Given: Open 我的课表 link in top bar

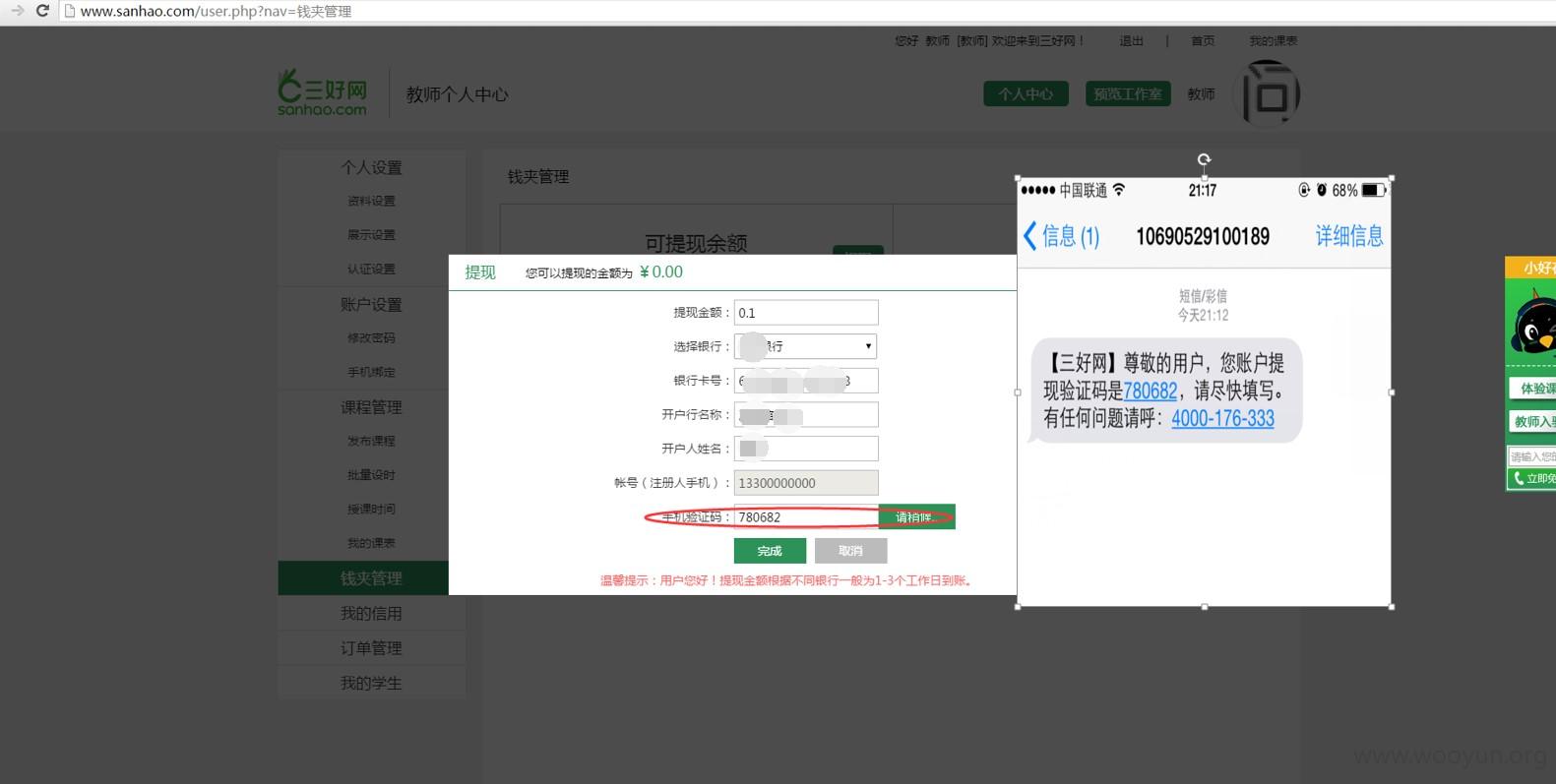Looking at the screenshot, I should (1274, 41).
